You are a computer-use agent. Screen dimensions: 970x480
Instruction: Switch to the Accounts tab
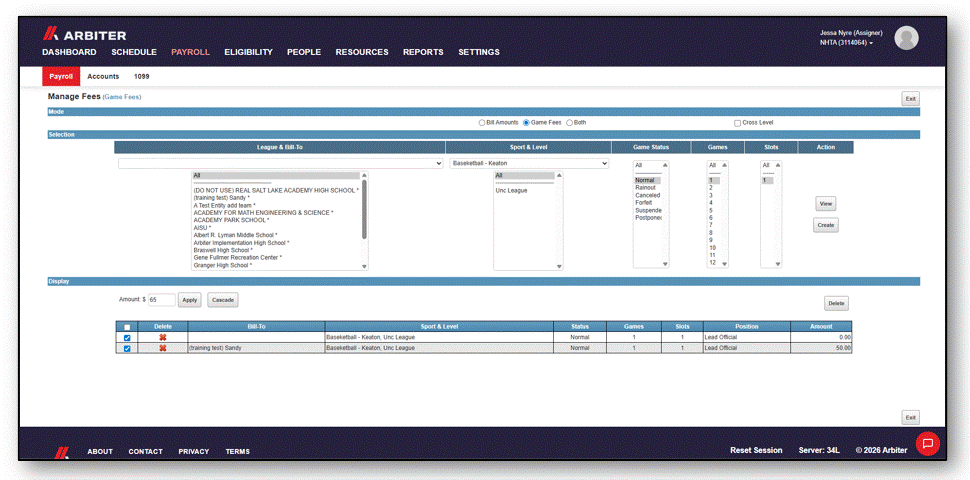tap(103, 77)
